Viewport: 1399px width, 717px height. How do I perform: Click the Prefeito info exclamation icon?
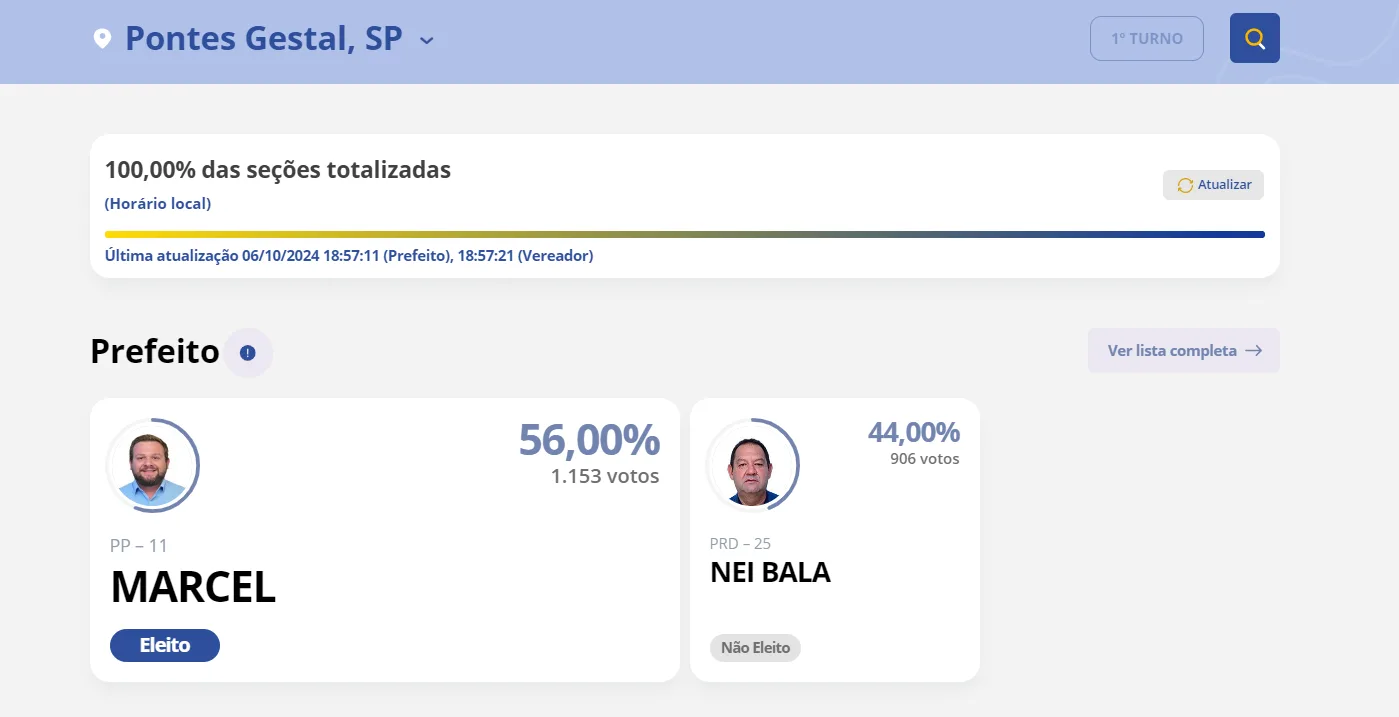coord(248,353)
